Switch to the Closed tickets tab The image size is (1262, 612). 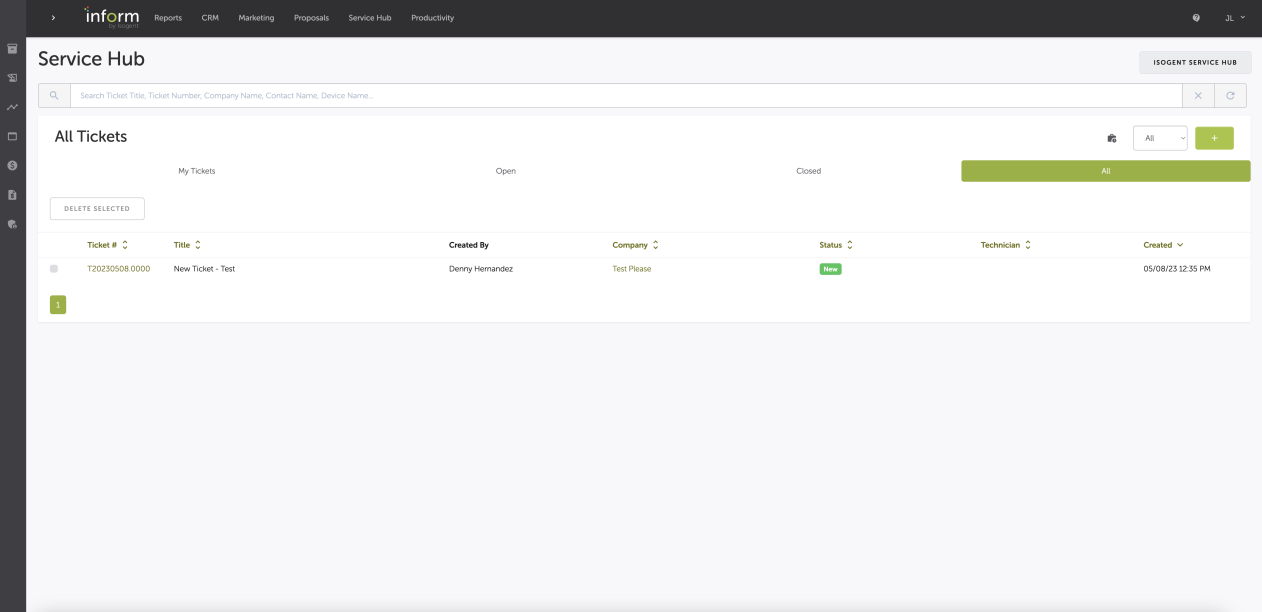808,171
